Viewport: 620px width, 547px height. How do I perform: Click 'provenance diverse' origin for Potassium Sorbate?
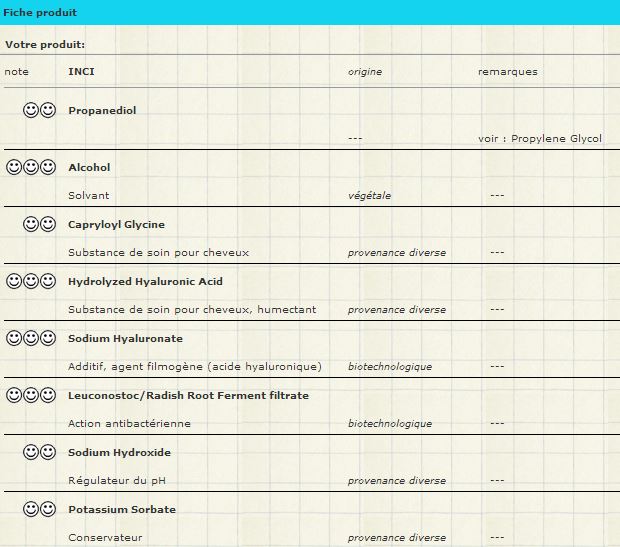(x=397, y=538)
